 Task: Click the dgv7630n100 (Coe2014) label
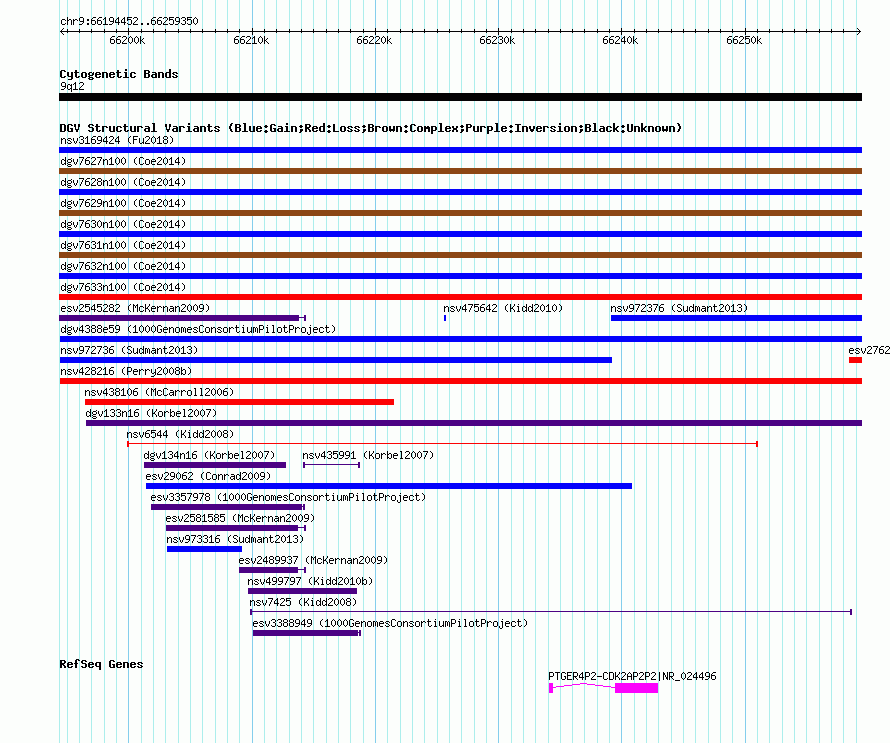[x=123, y=224]
